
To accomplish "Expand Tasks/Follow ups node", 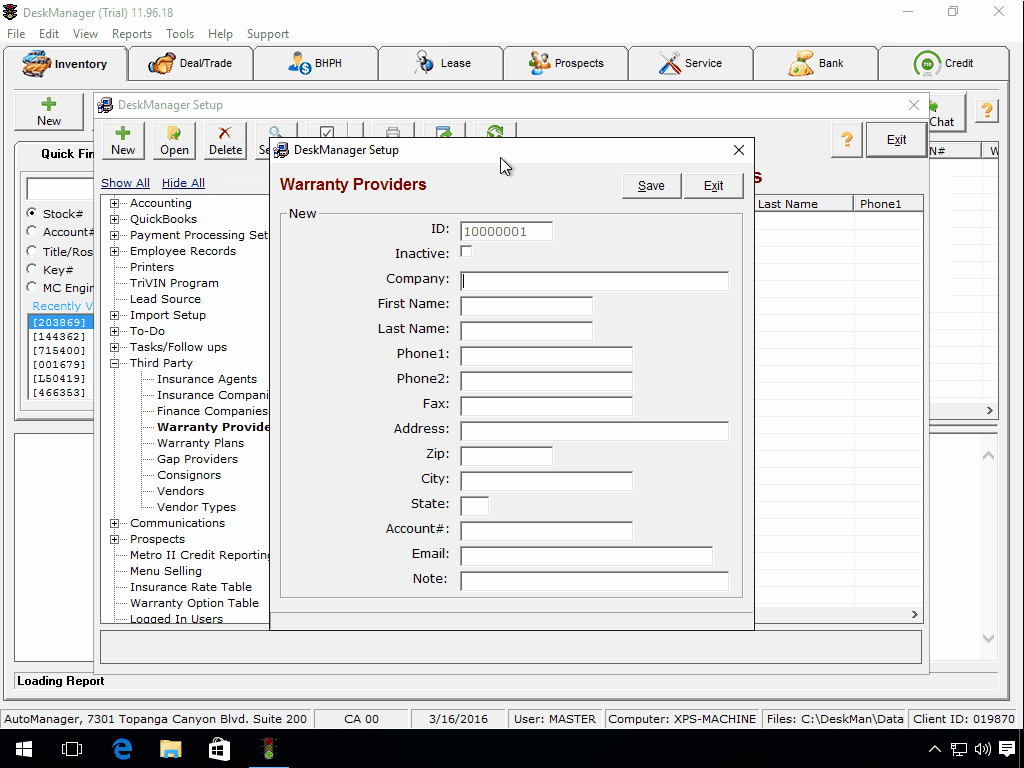I will (114, 347).
